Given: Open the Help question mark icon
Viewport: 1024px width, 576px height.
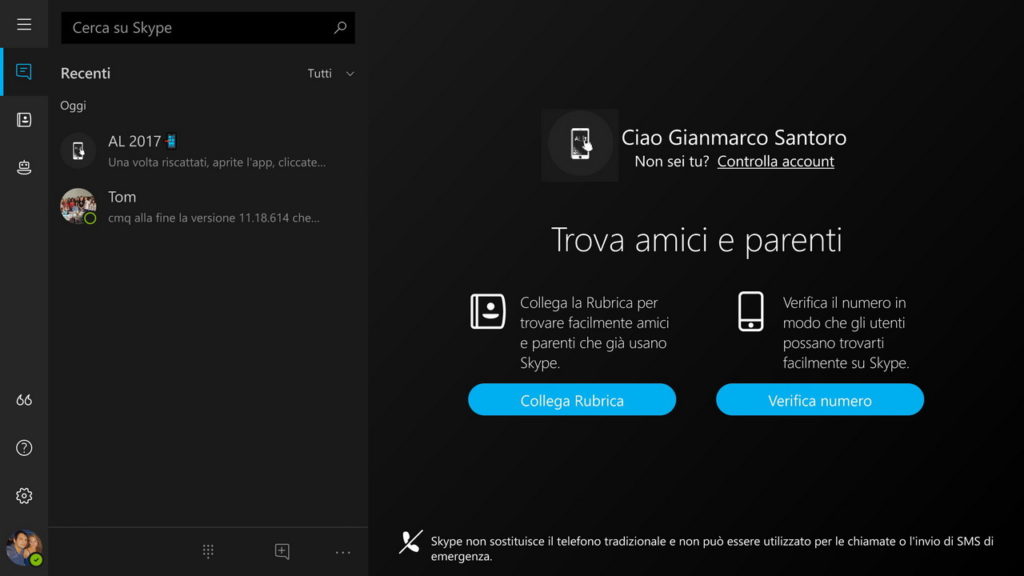Looking at the screenshot, I should click(x=24, y=448).
